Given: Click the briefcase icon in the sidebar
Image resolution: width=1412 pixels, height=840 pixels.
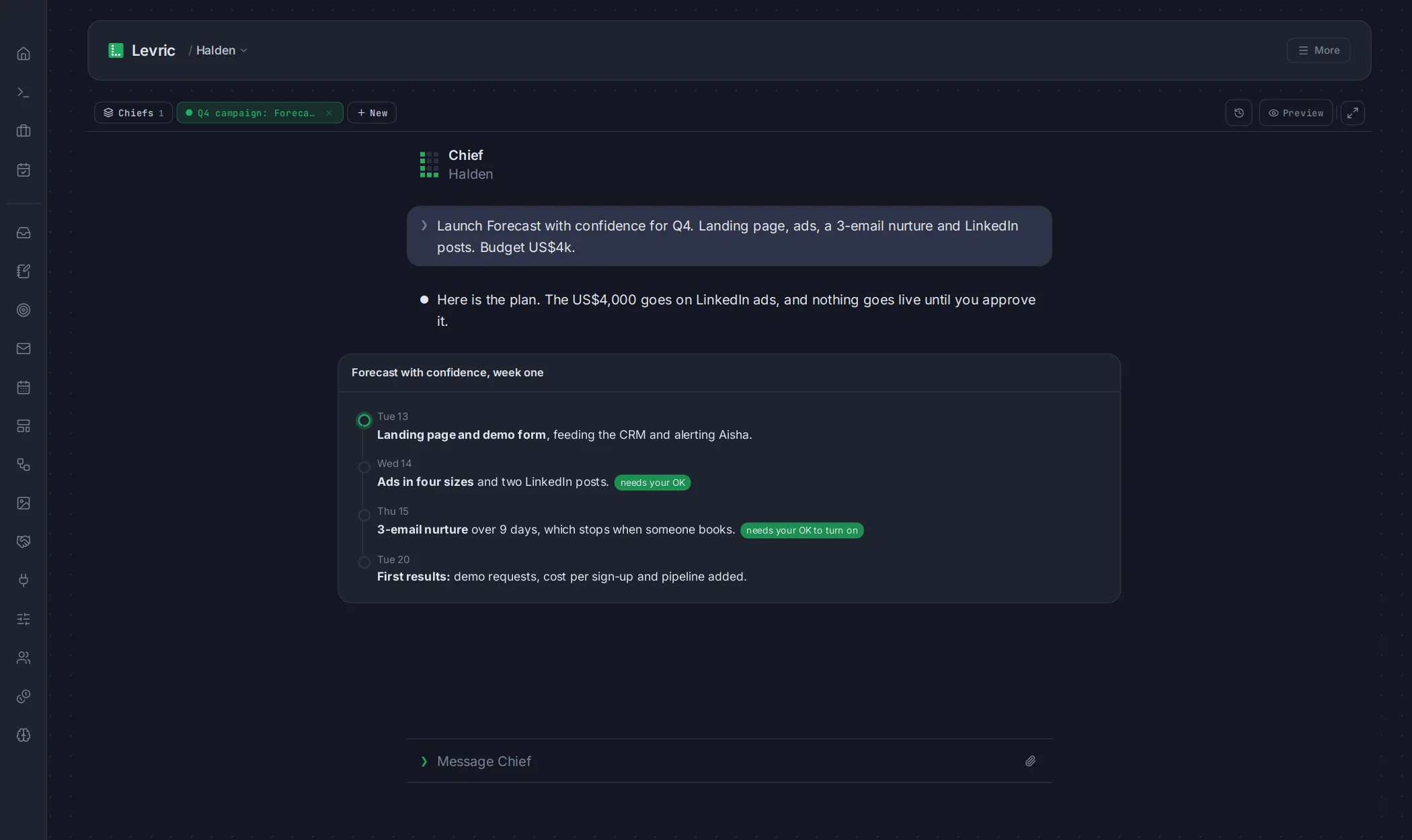Looking at the screenshot, I should click(24, 130).
